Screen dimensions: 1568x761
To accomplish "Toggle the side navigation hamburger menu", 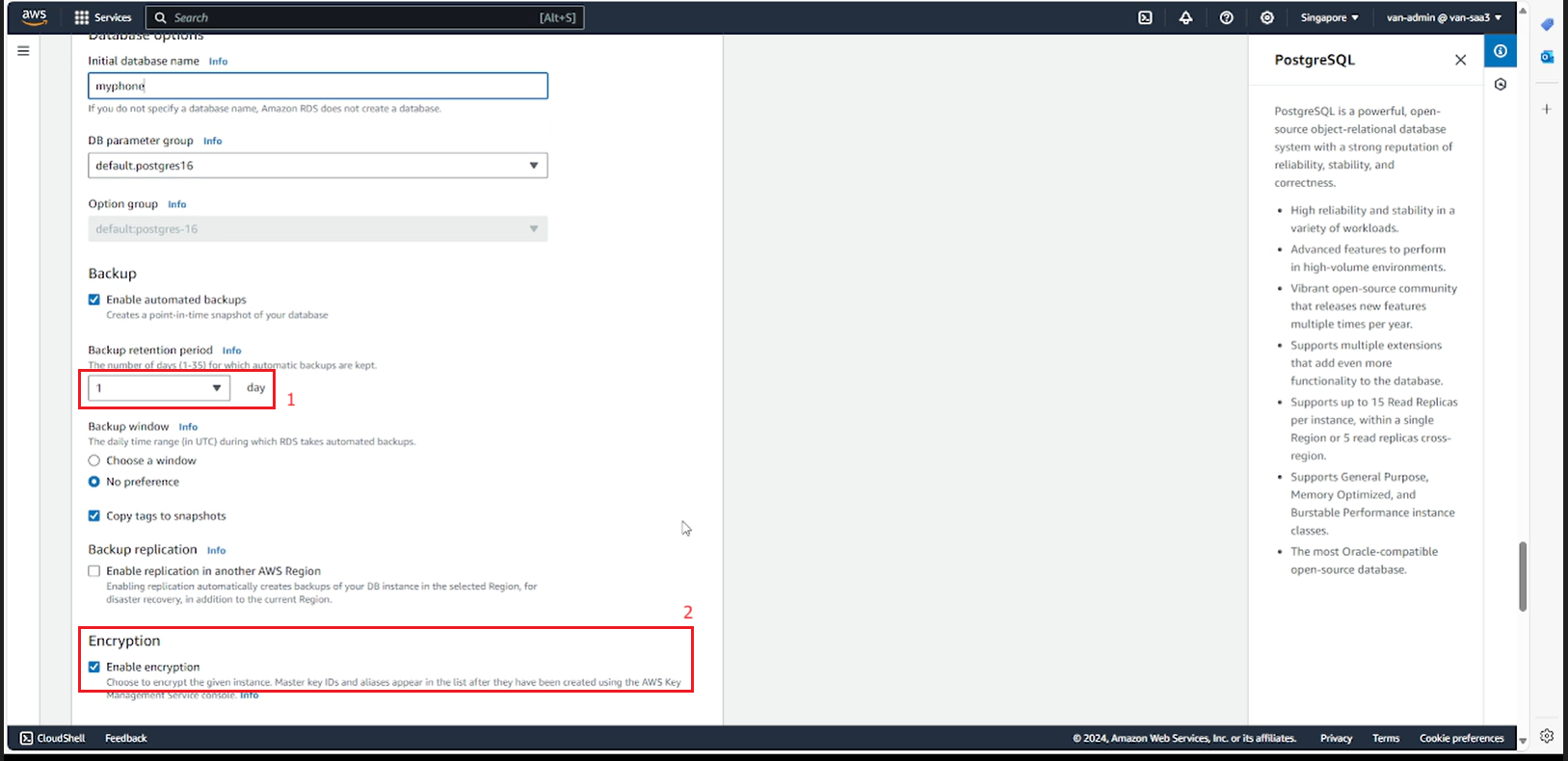I will pos(23,51).
